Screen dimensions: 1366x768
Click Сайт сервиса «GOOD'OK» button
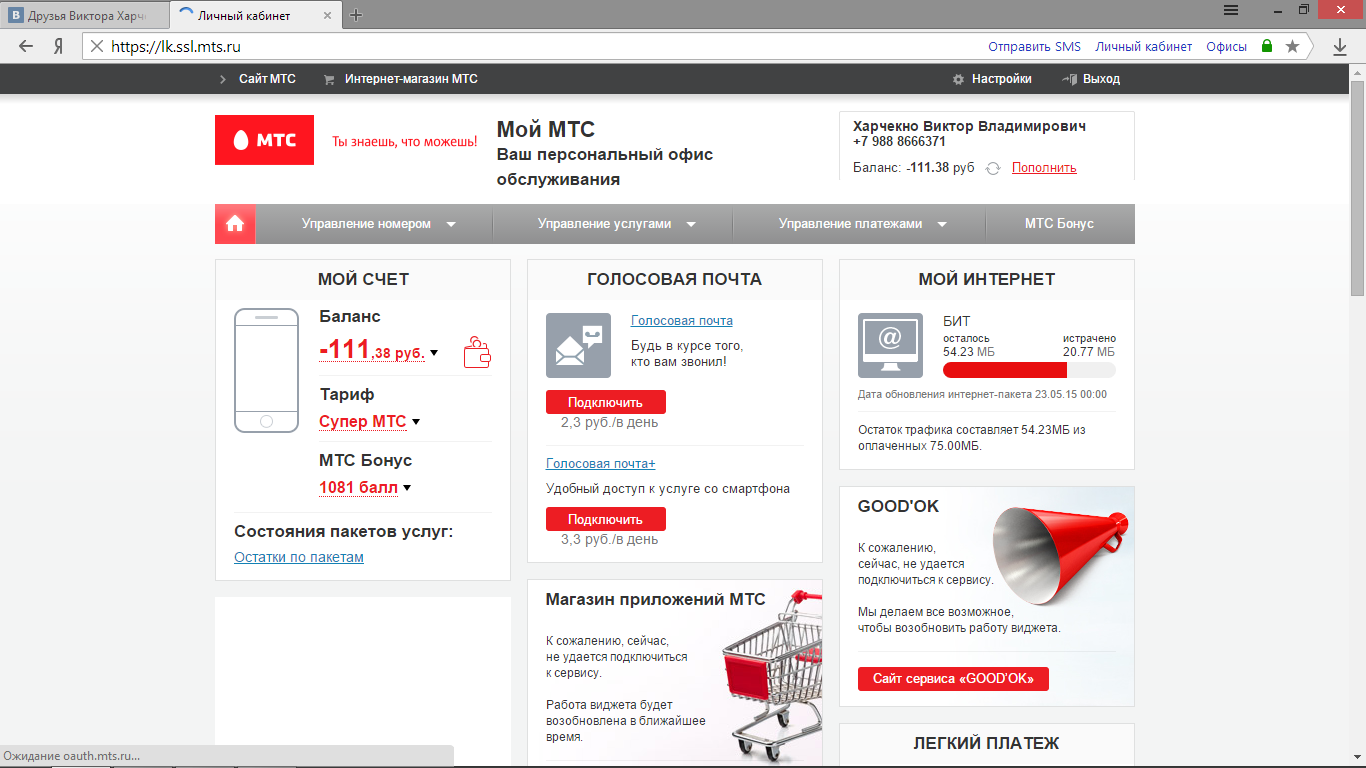(953, 679)
